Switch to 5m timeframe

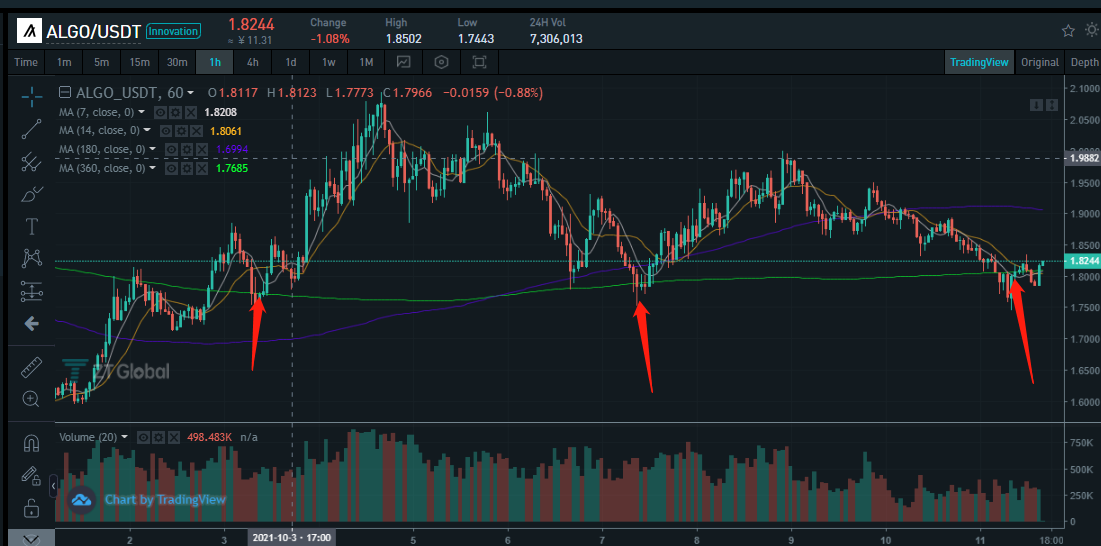tap(101, 62)
